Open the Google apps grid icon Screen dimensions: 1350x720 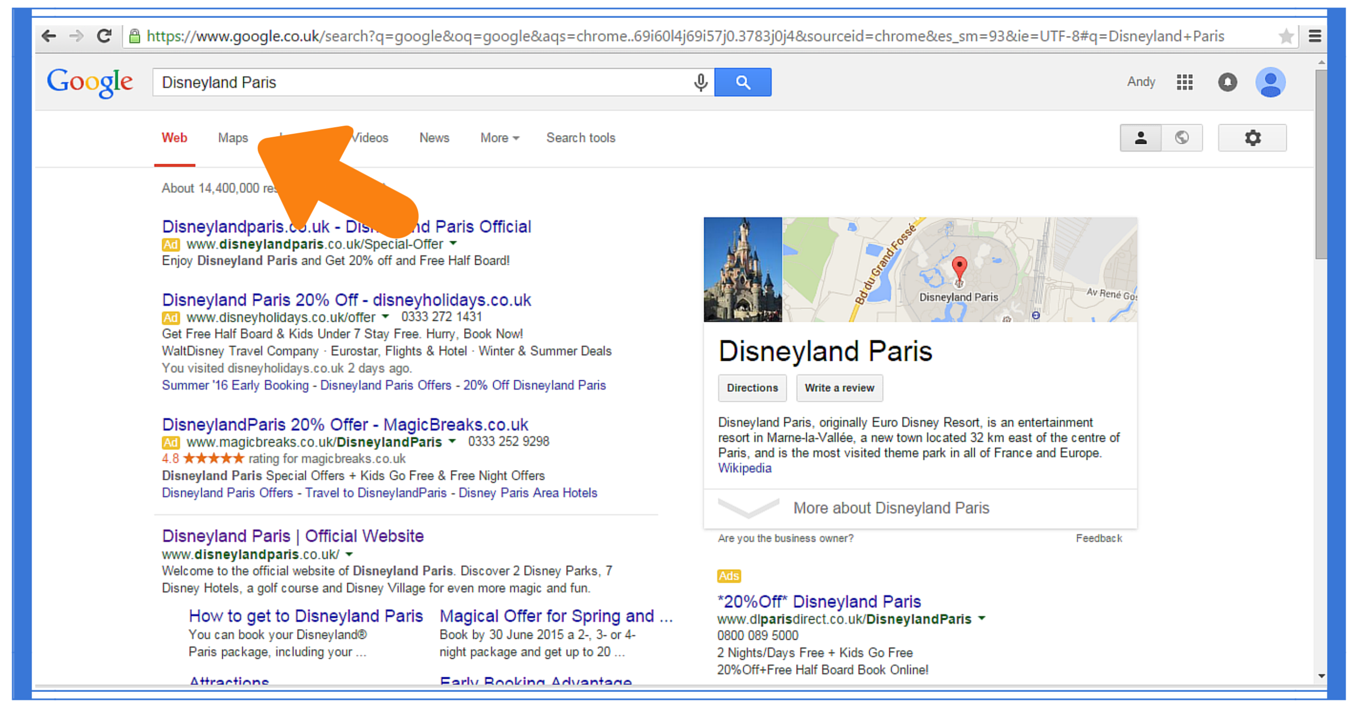pyautogui.click(x=1185, y=83)
